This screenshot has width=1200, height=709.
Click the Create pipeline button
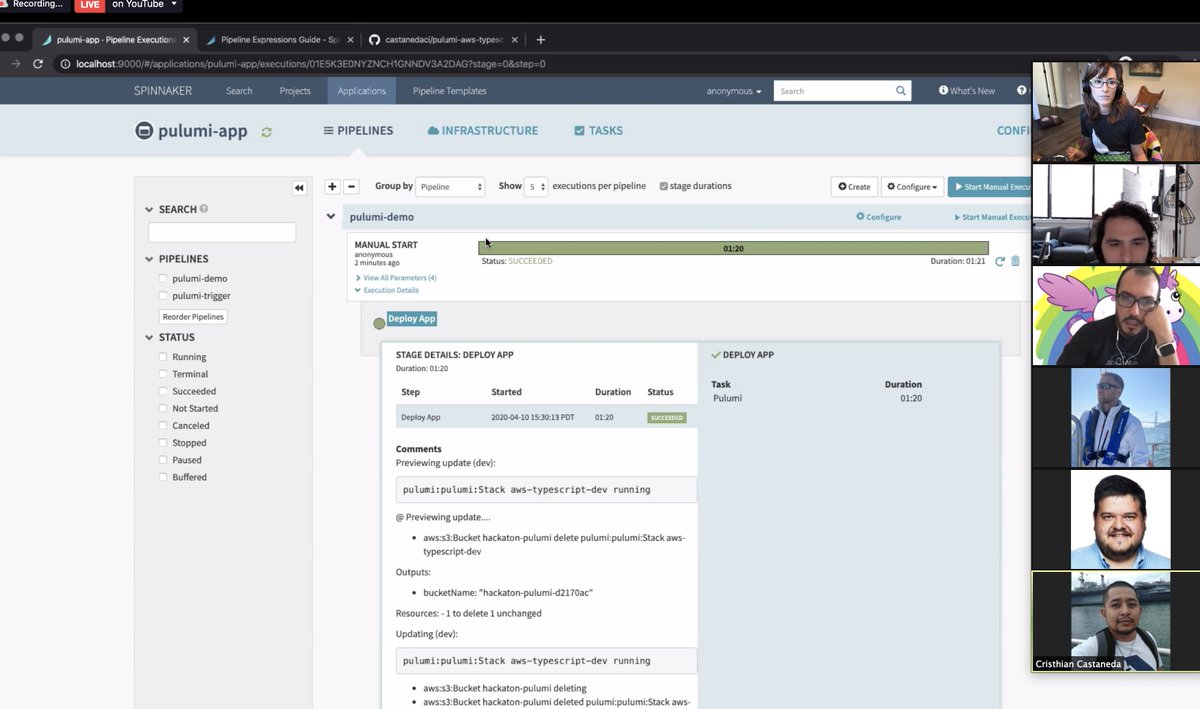coord(854,187)
